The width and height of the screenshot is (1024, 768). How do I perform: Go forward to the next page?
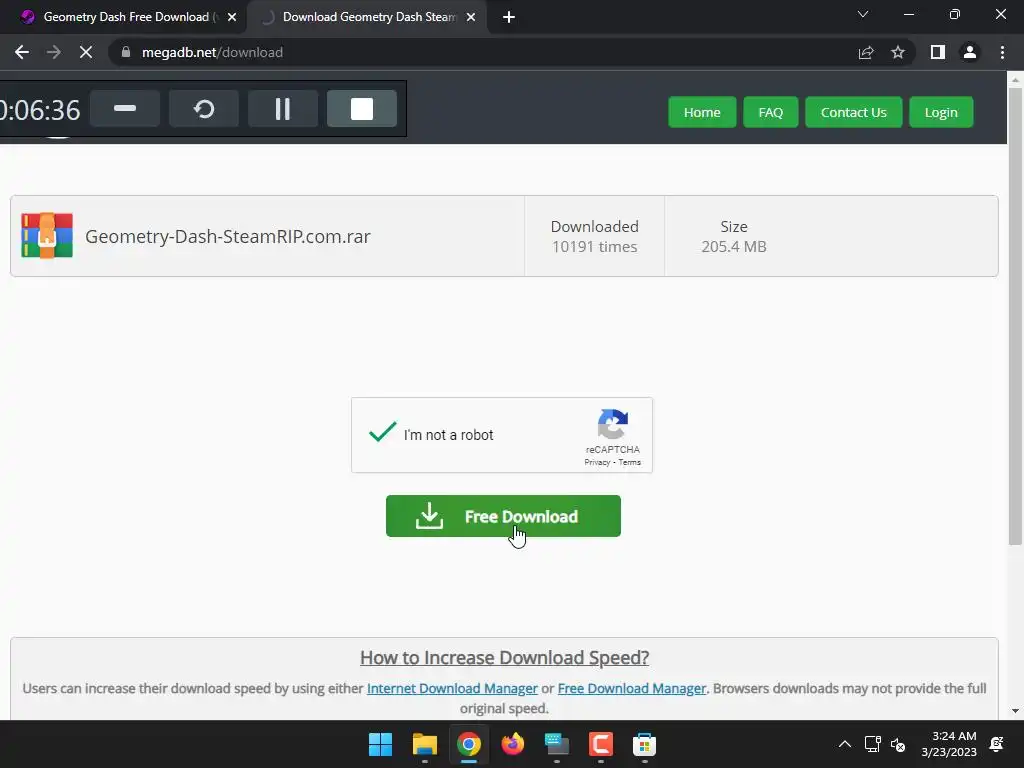pyautogui.click(x=54, y=52)
